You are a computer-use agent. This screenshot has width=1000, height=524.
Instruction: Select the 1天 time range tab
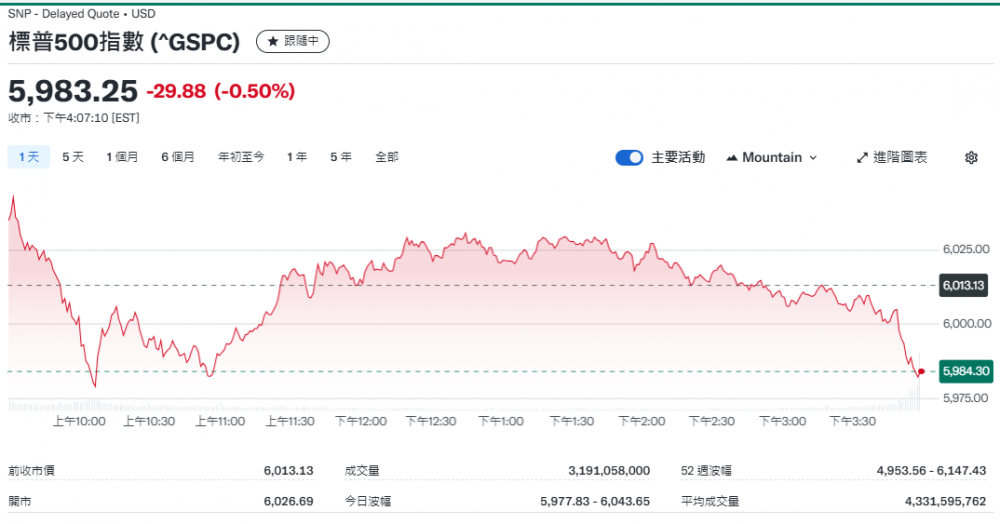pos(28,157)
